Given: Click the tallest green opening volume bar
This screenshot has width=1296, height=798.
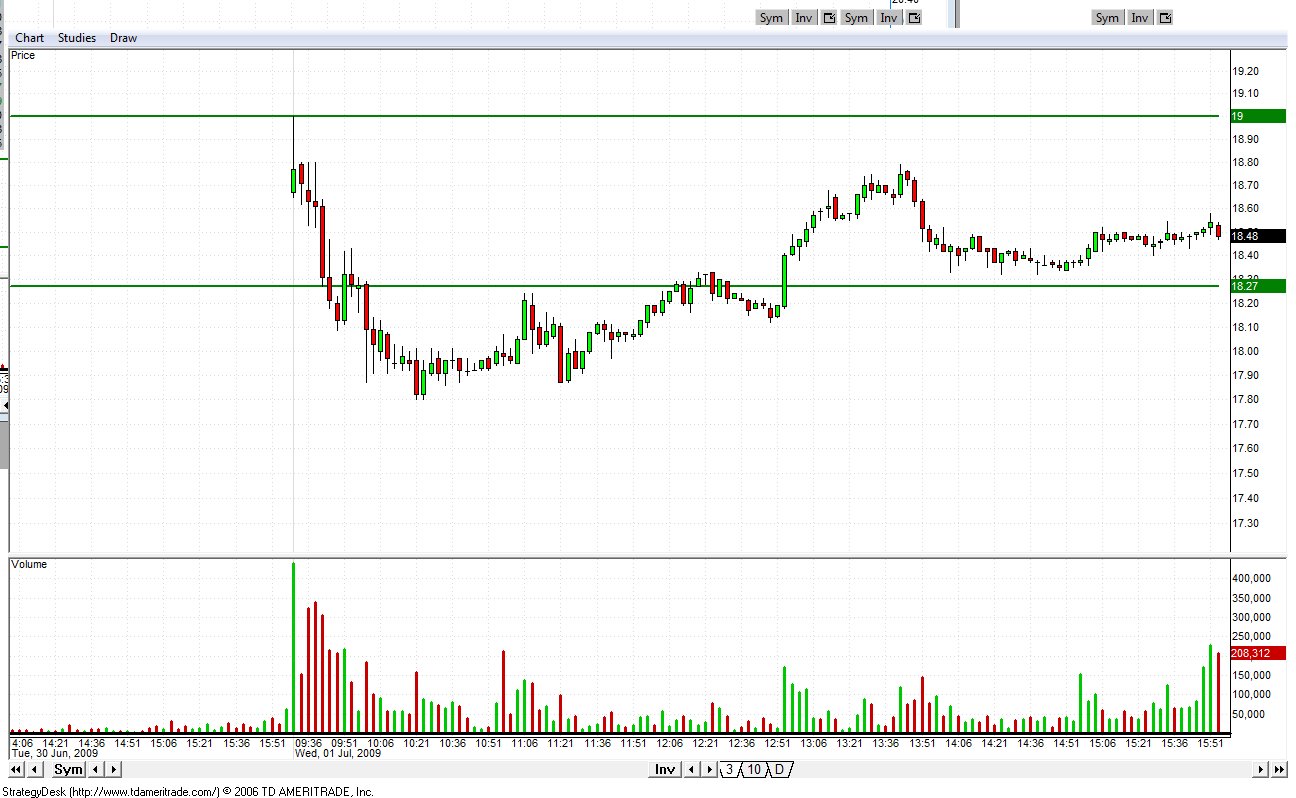Looking at the screenshot, I should (x=293, y=648).
